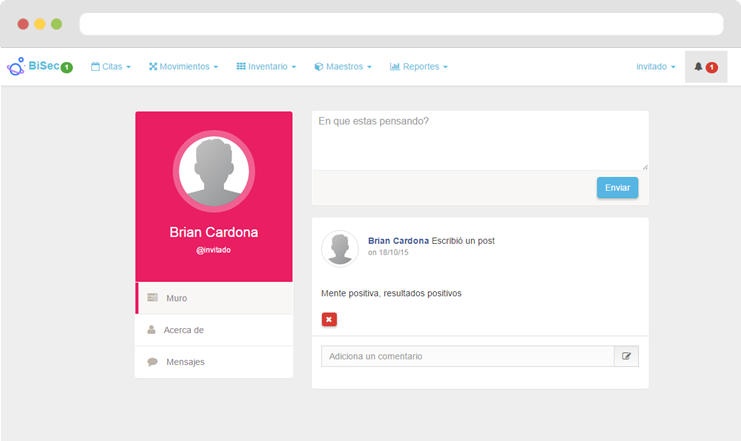Select the Mensajes tab
Image resolution: width=741 pixels, height=441 pixels.
tap(214, 362)
